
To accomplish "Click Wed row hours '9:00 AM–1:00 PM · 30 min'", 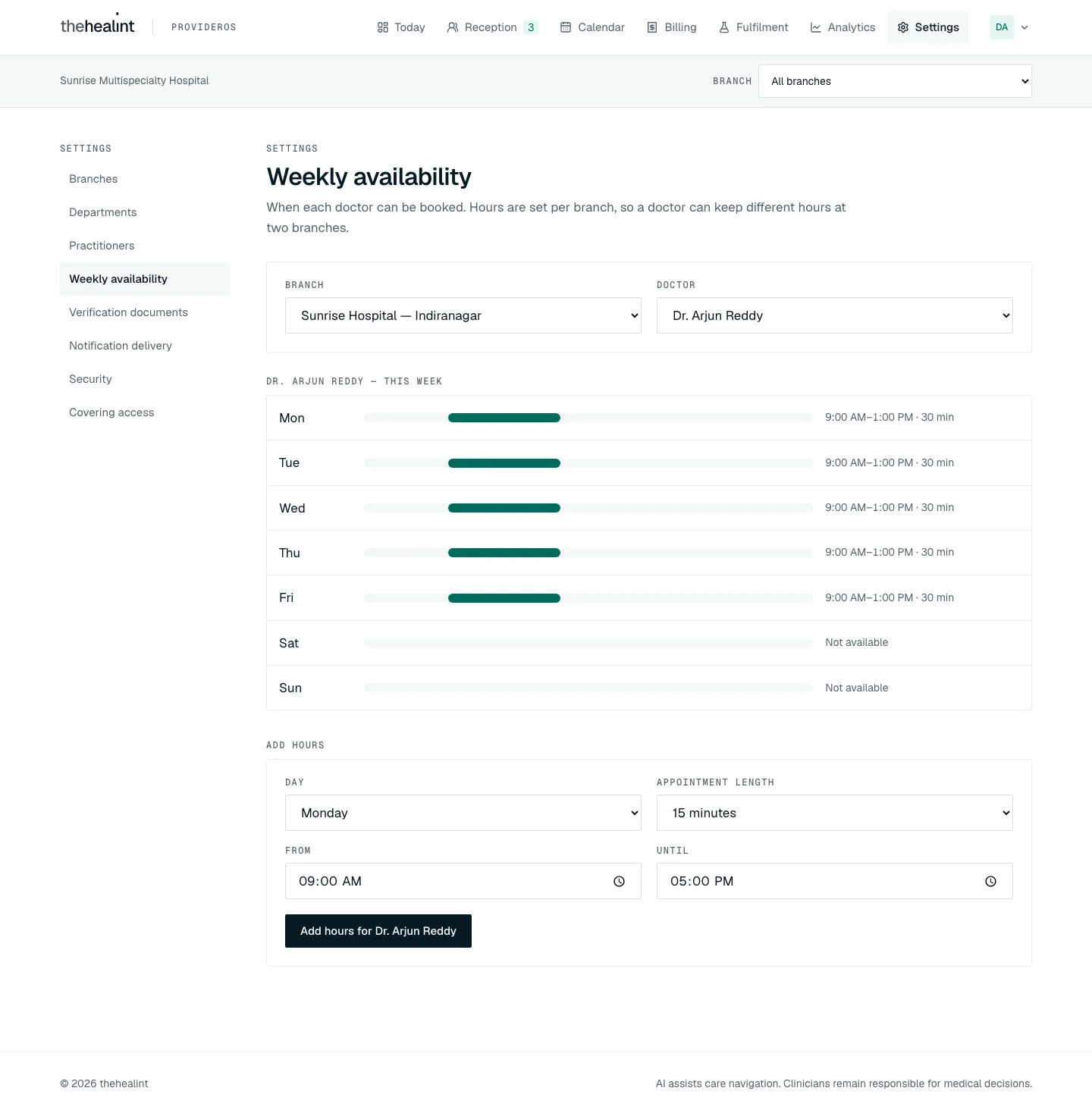I will 890,507.
